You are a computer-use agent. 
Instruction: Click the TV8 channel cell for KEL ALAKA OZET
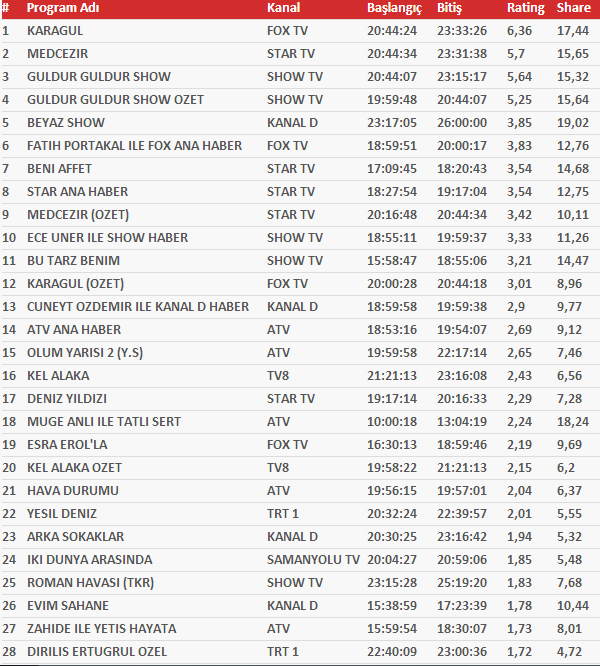tap(278, 467)
